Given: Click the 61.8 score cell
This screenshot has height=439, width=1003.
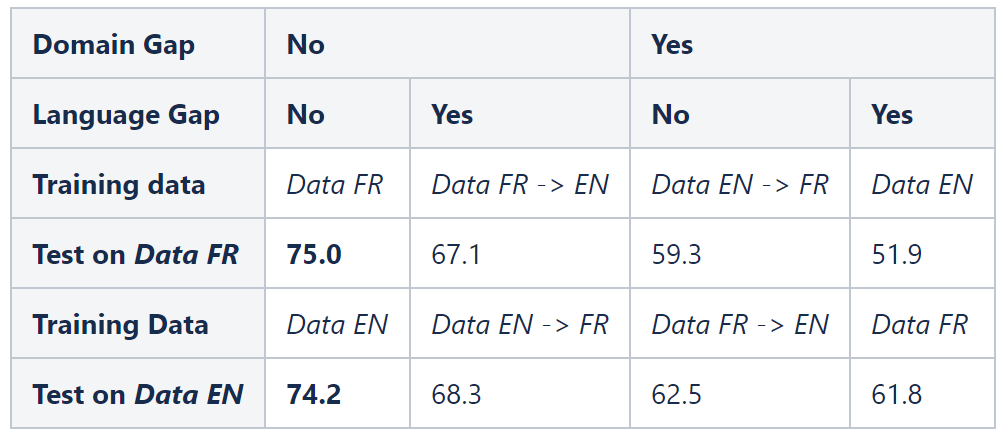Looking at the screenshot, I should (x=922, y=393).
